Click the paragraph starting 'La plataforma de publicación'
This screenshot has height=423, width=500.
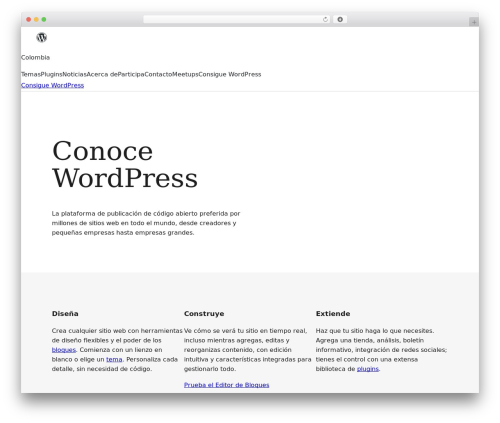[146, 223]
